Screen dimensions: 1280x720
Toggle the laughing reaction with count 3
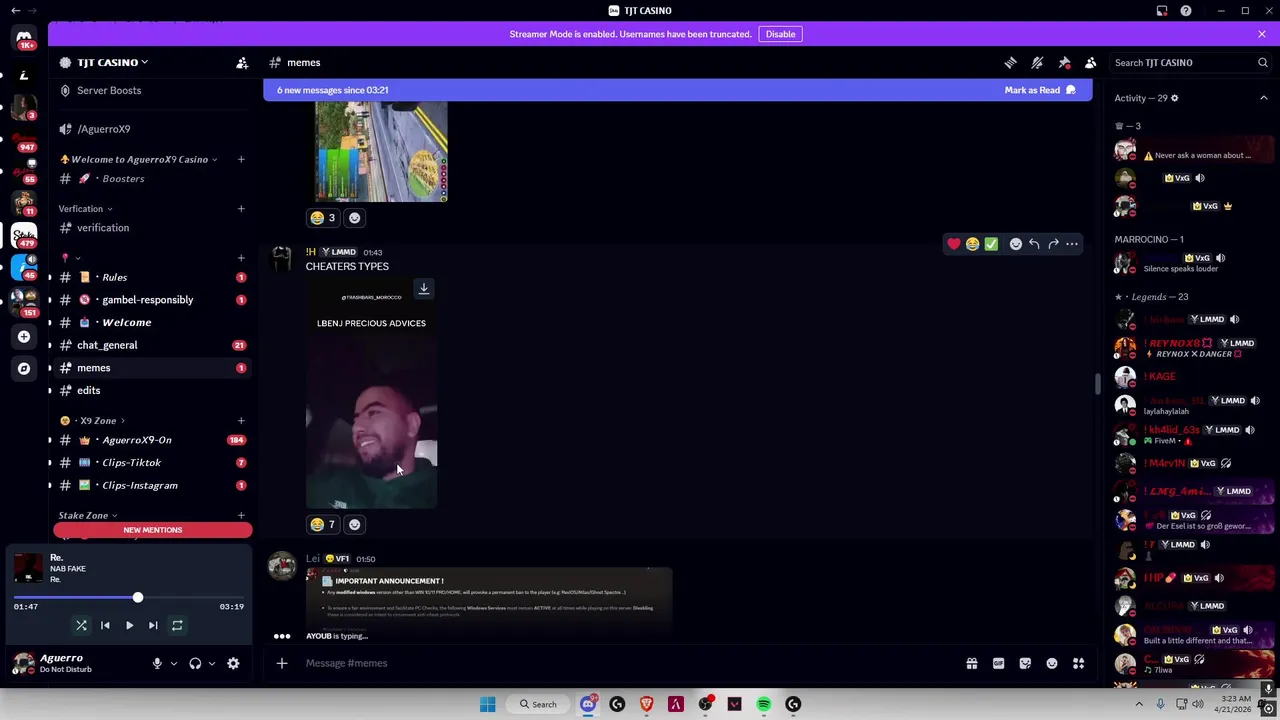point(323,218)
